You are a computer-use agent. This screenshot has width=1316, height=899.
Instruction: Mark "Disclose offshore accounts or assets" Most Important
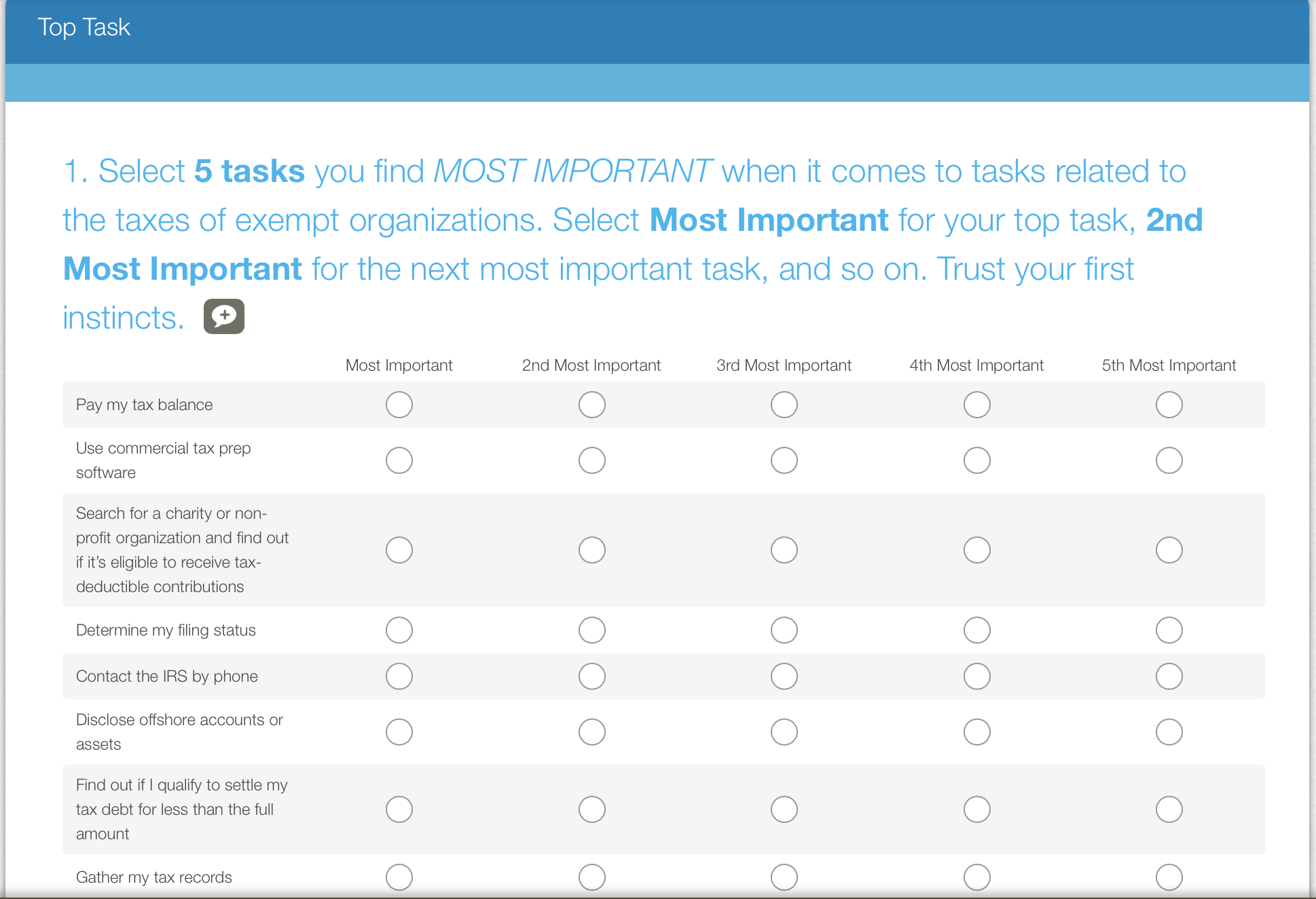tap(399, 732)
